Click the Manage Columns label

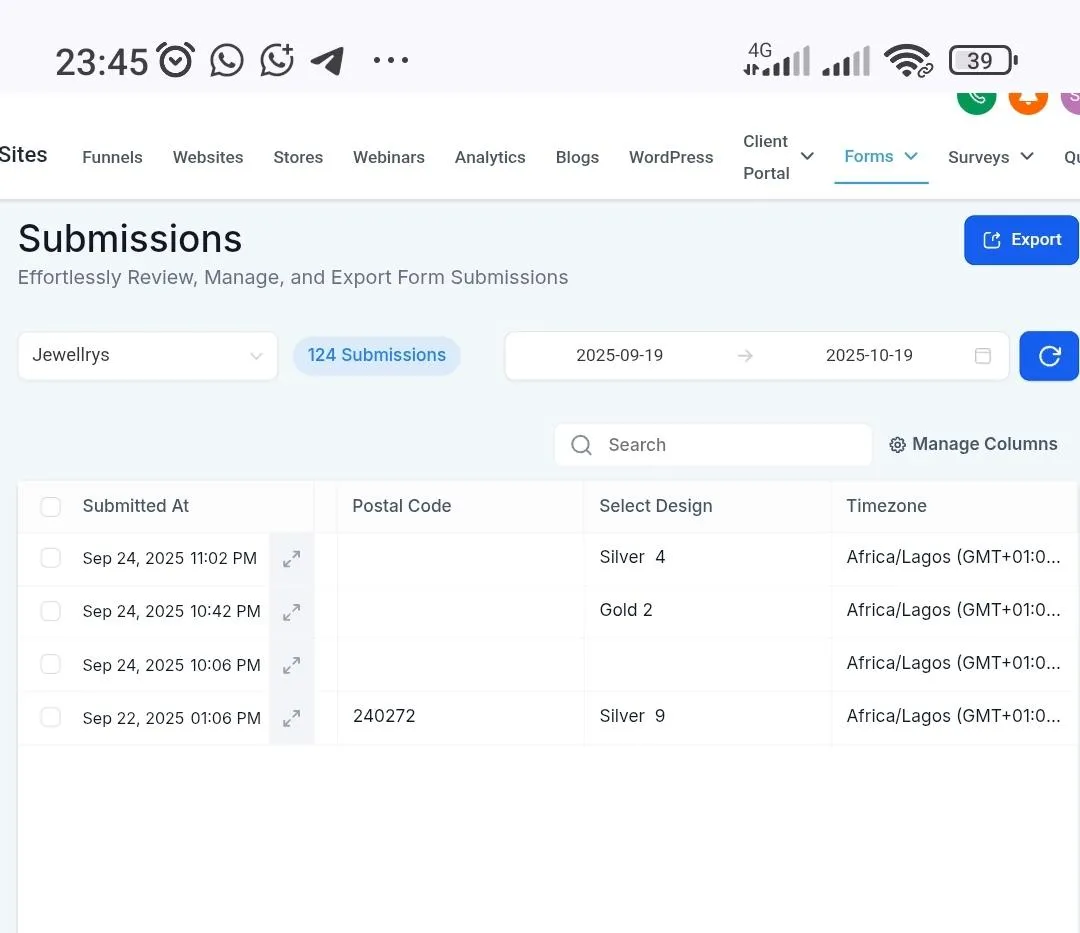pos(984,444)
